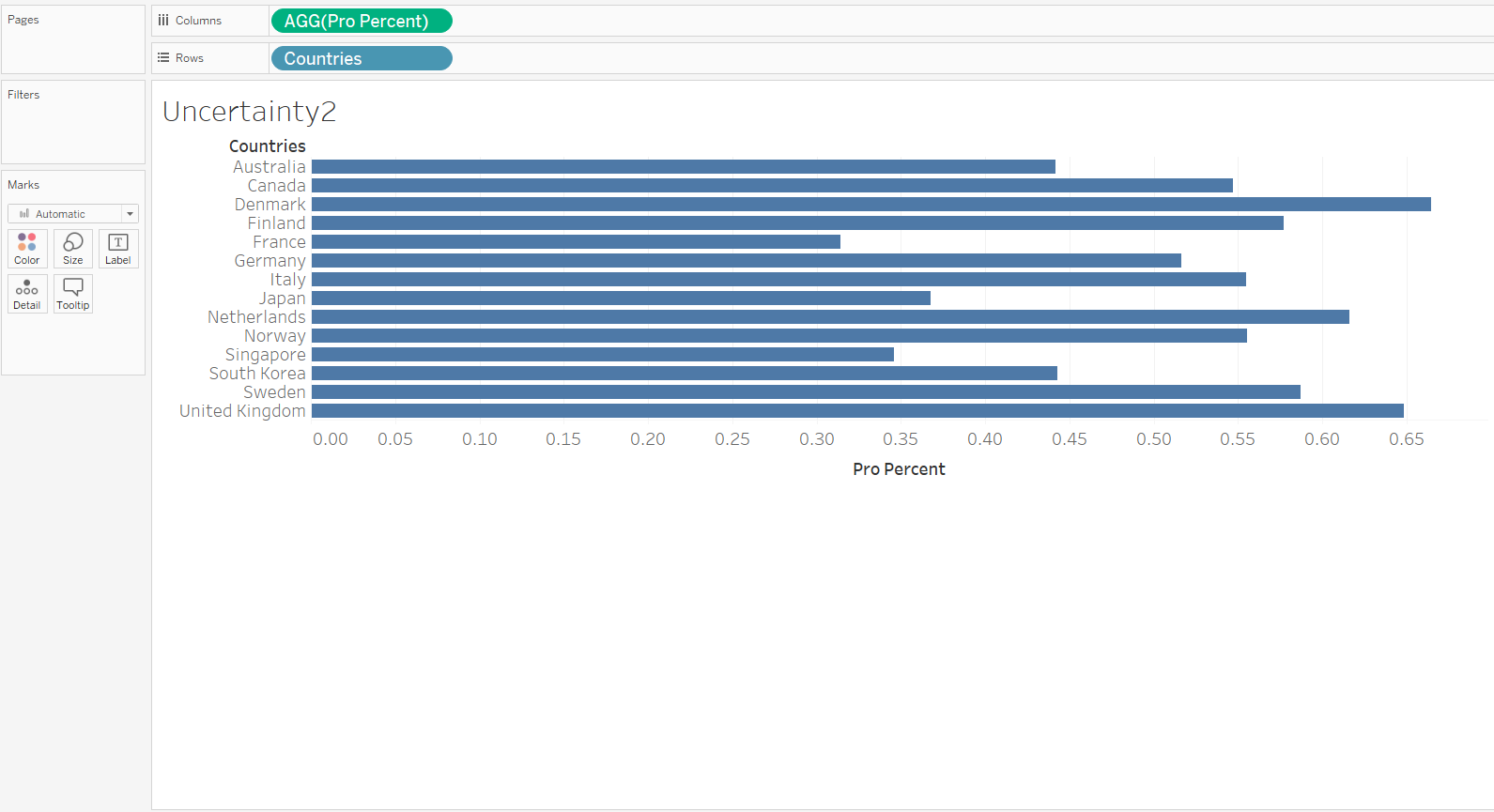Expand the Automatic mark type dropdown
The image size is (1494, 812).
pyautogui.click(x=130, y=214)
